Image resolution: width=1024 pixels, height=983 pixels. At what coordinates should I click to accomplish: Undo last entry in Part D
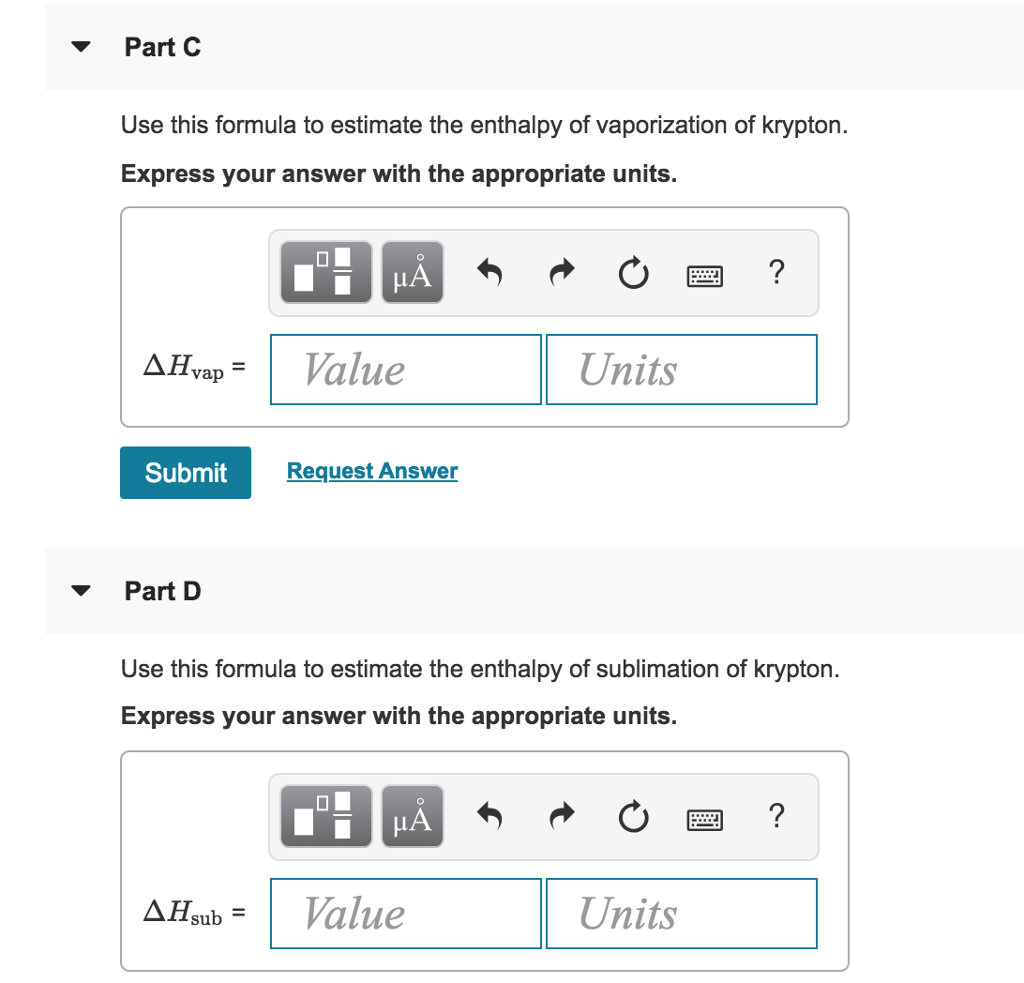pos(490,816)
